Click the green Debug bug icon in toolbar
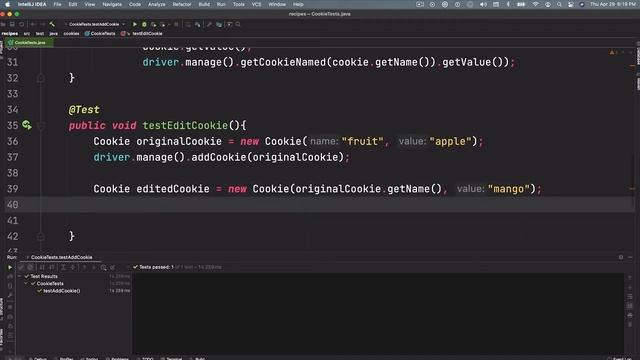This screenshot has height=360, width=640. [144, 24]
